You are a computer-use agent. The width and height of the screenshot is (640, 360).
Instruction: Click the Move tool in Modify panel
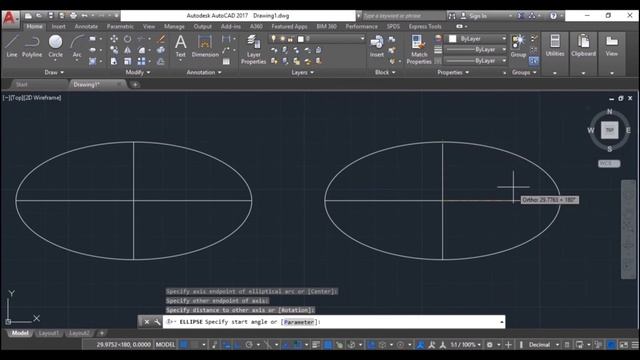114,39
